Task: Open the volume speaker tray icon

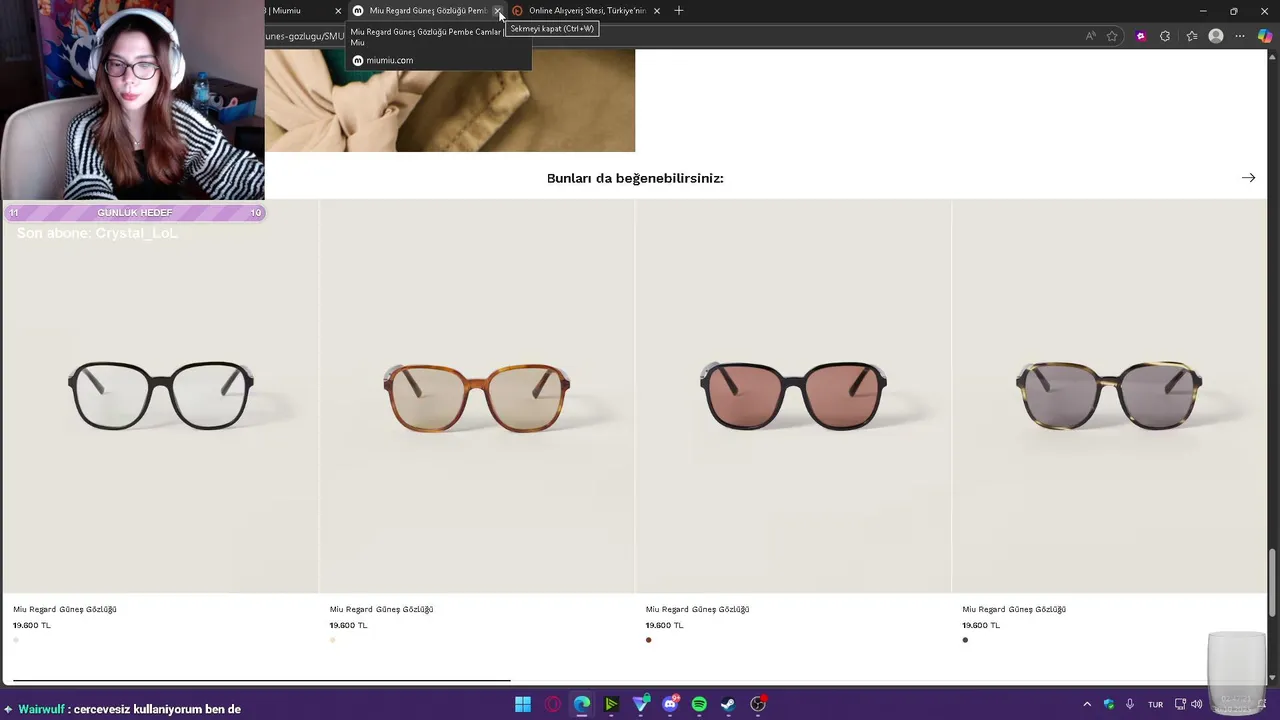Action: pyautogui.click(x=1197, y=705)
